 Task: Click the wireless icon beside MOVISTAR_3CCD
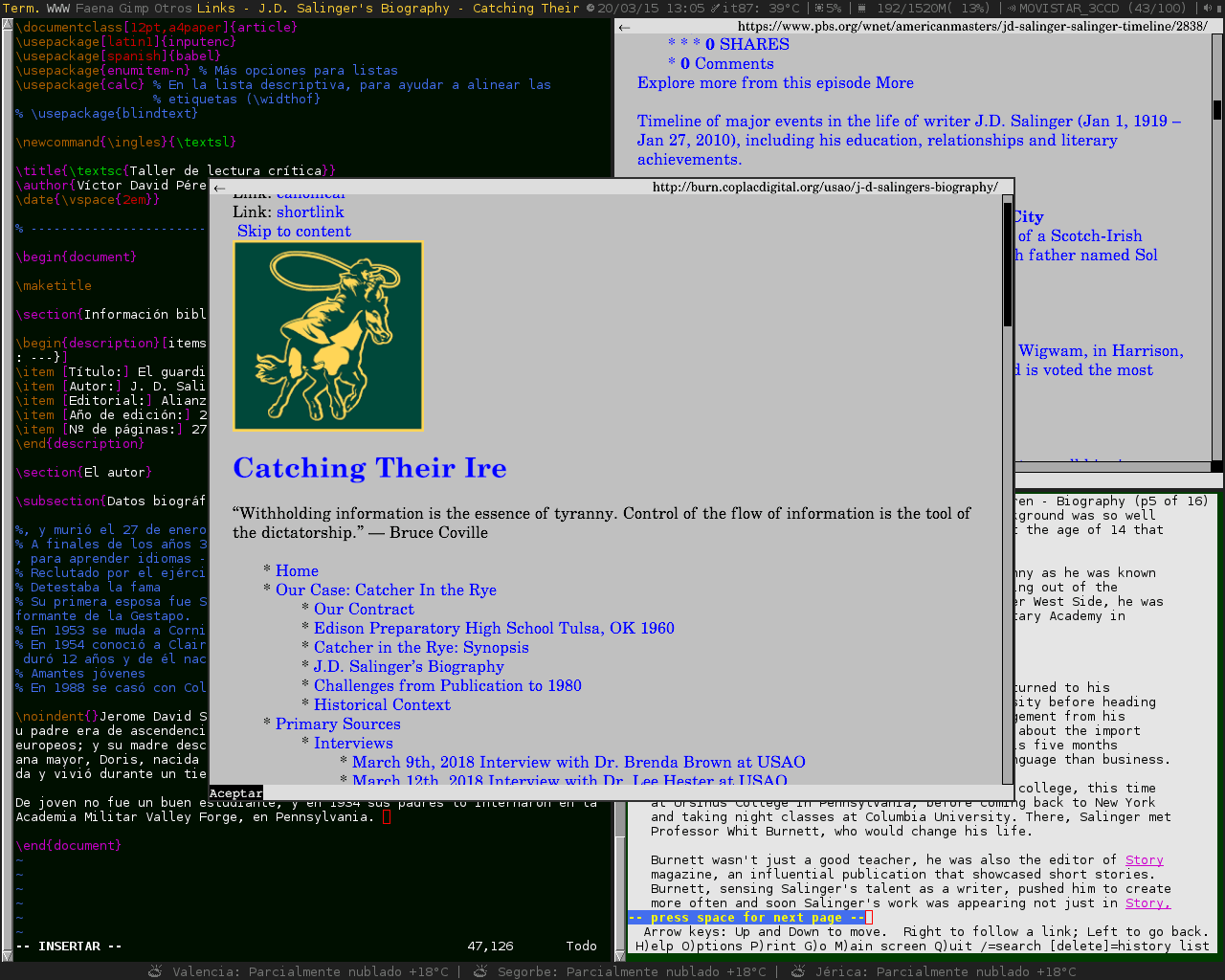point(1011,8)
